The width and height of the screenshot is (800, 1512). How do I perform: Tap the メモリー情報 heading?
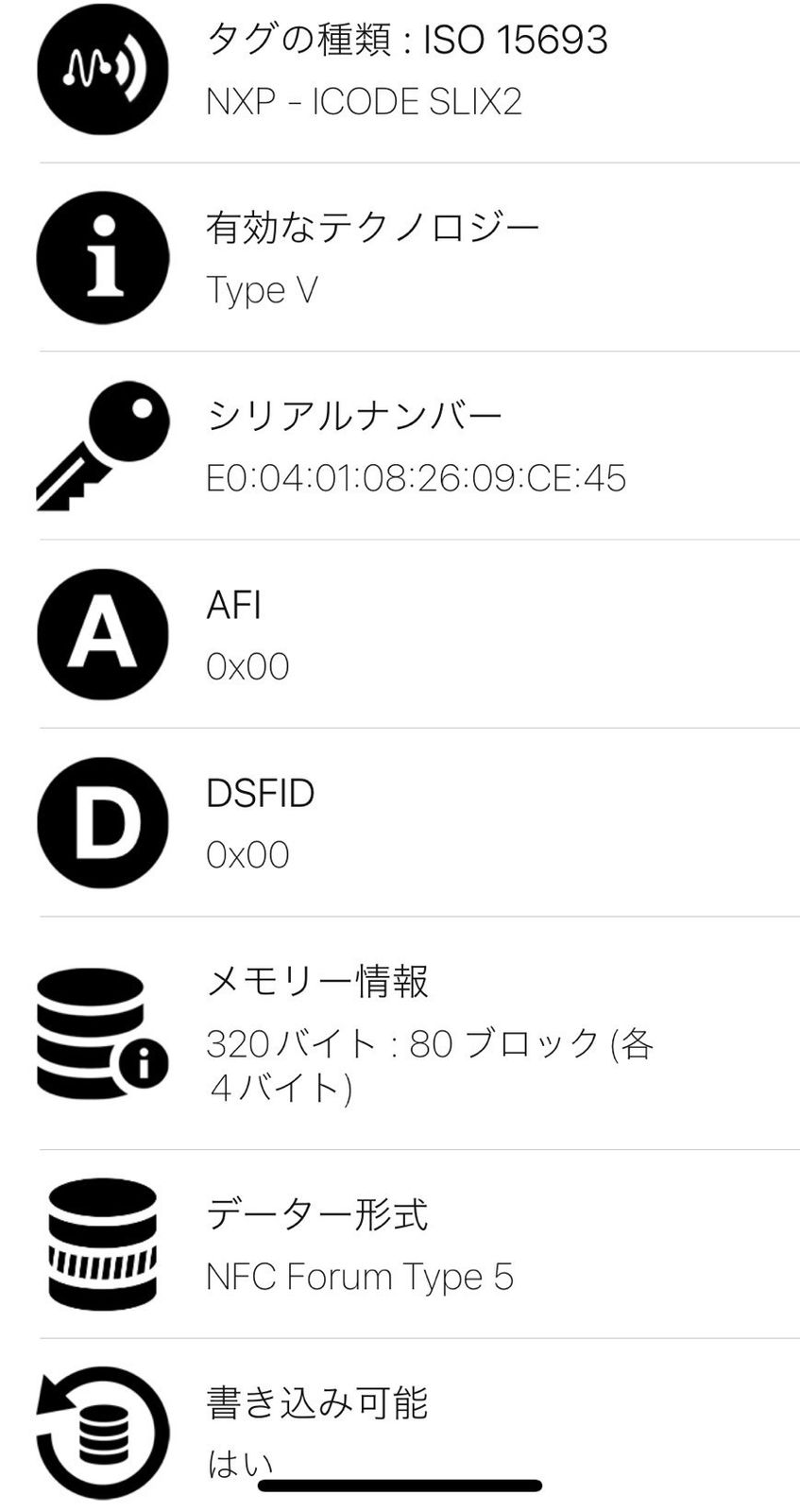317,982
